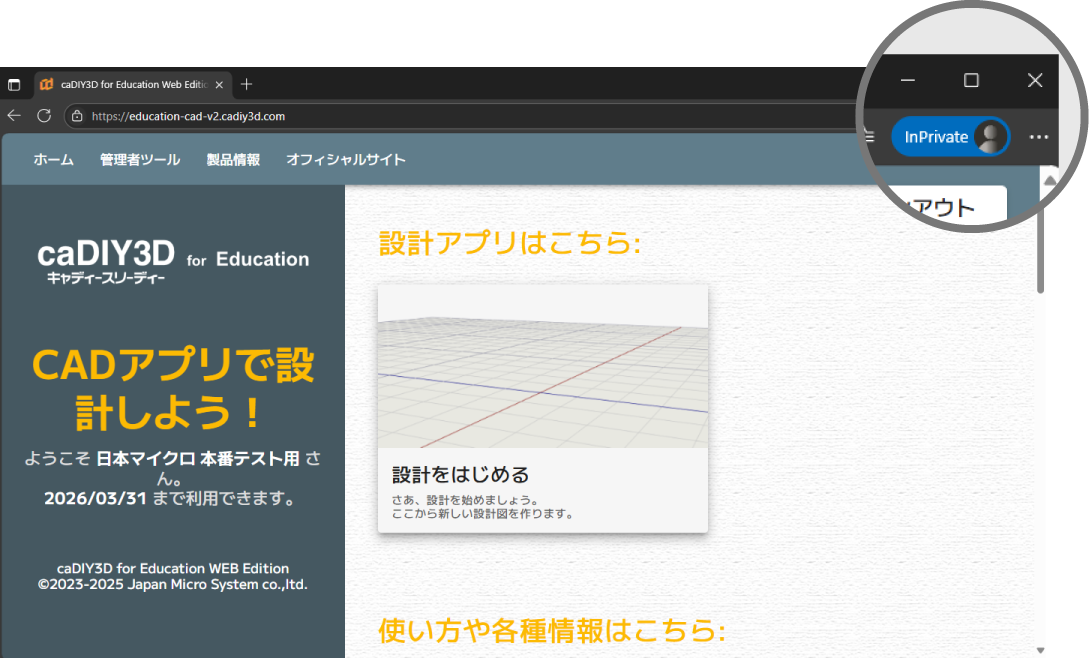The height and width of the screenshot is (658, 1089).
Task: Go to ホーム in the navigation bar
Action: click(x=53, y=160)
